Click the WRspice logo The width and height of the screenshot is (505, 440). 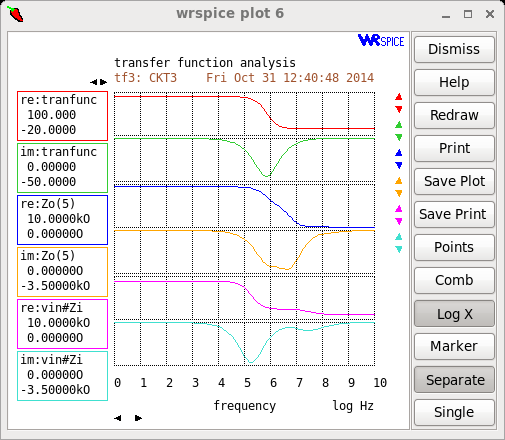click(x=381, y=40)
